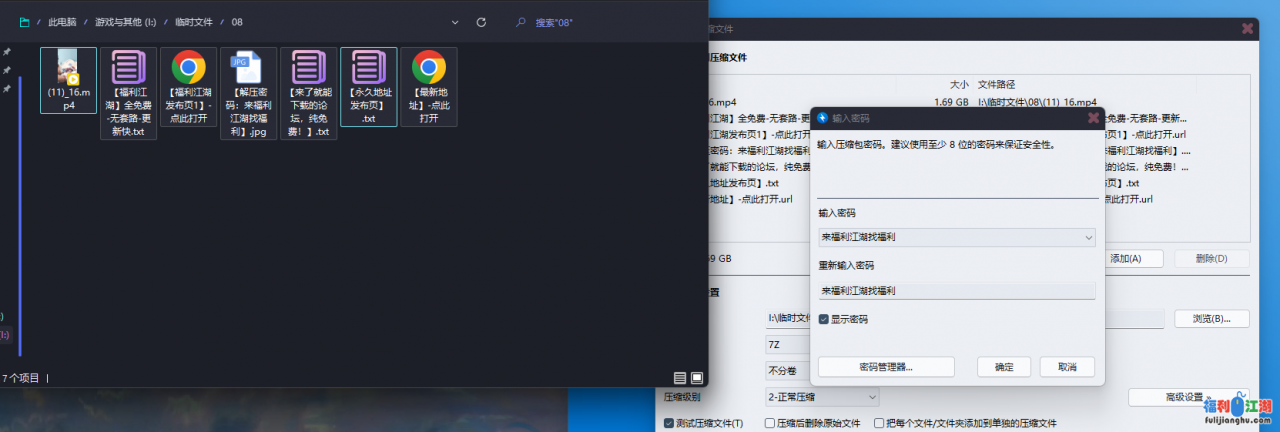
Task: Click the 重新输入密码 text field
Action: click(956, 291)
